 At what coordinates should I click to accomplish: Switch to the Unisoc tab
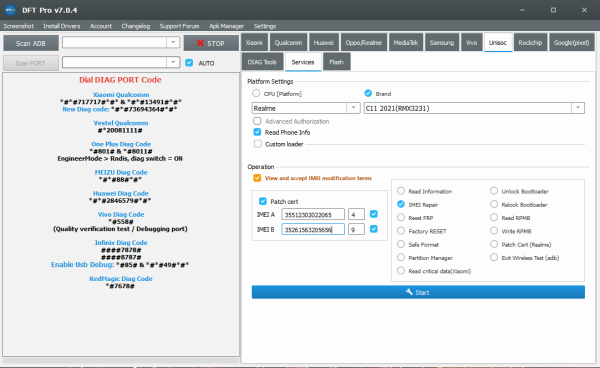[497, 42]
